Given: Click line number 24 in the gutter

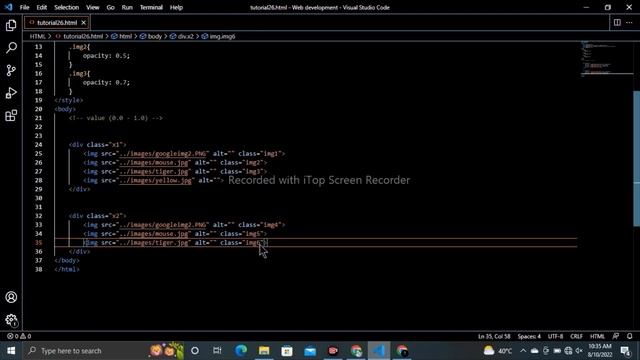Looking at the screenshot, I should [38, 144].
